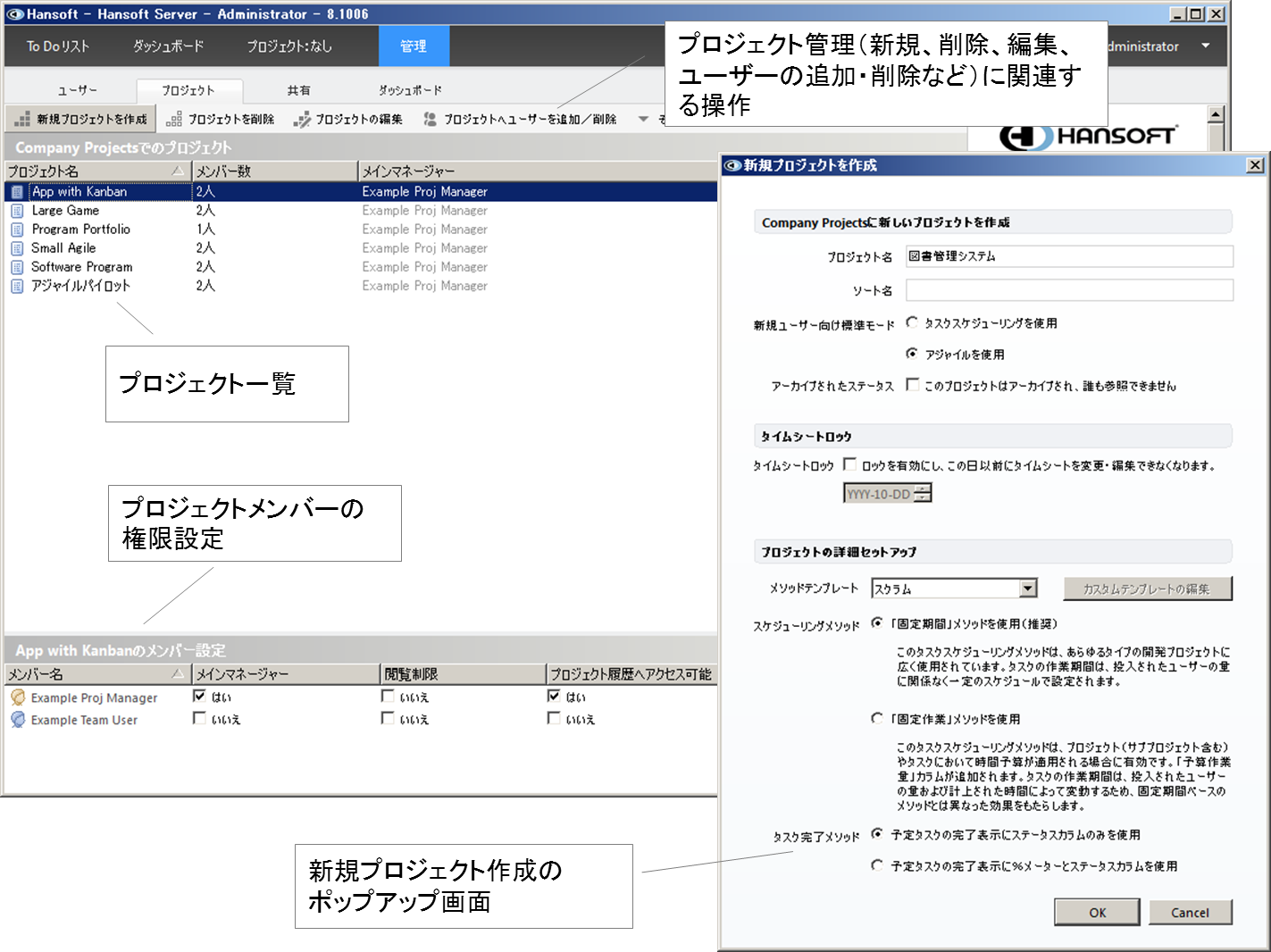Select the 管理 tab
The image size is (1271, 952).
(414, 46)
